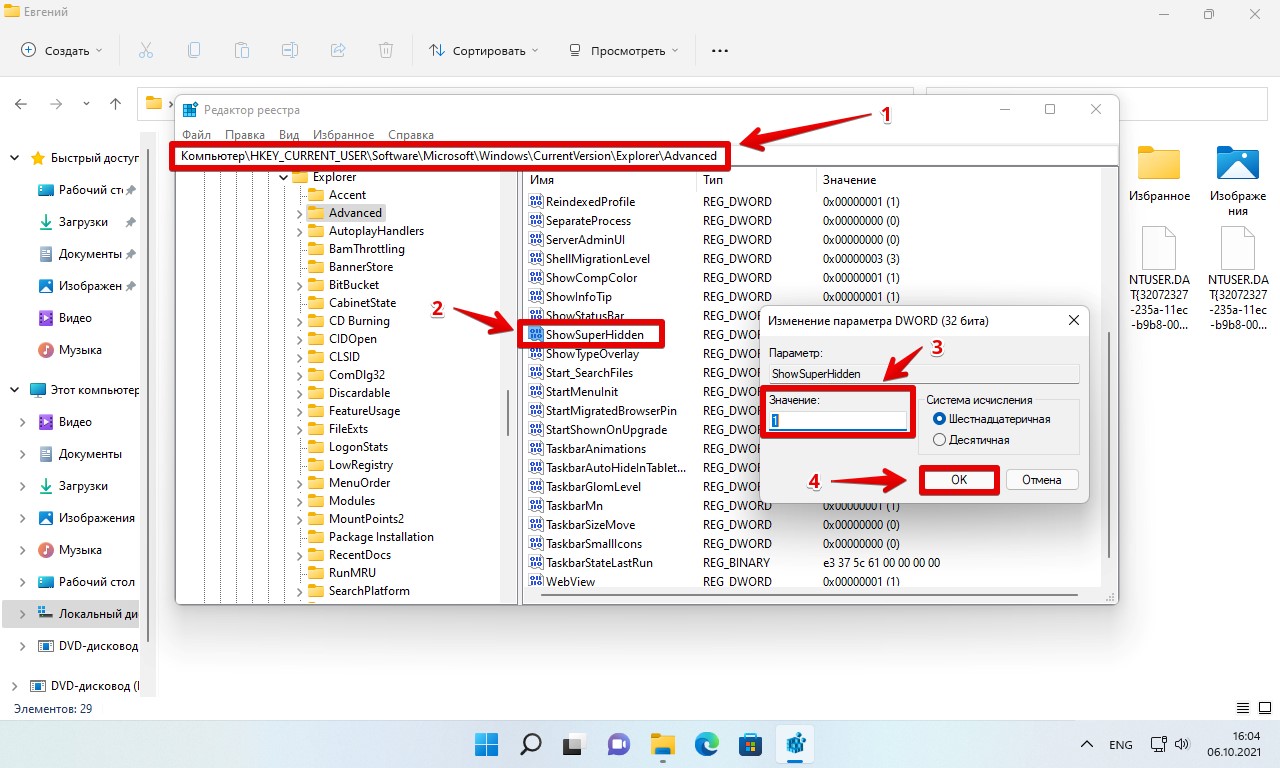
Task: Click the Delete trash icon in Explorer toolbar
Action: pos(386,50)
